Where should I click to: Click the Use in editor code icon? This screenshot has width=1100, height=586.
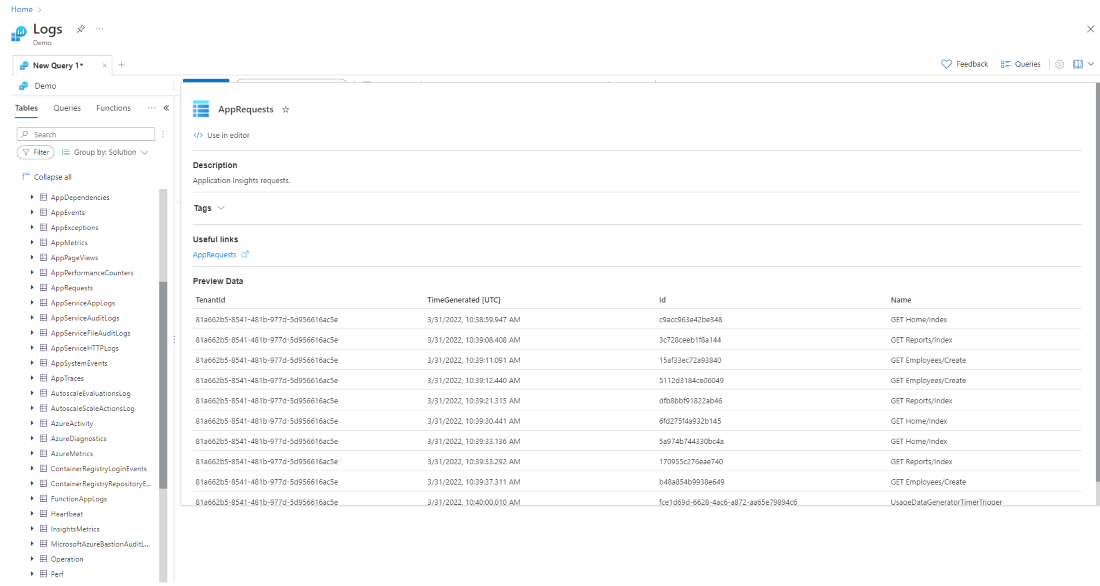click(x=198, y=135)
